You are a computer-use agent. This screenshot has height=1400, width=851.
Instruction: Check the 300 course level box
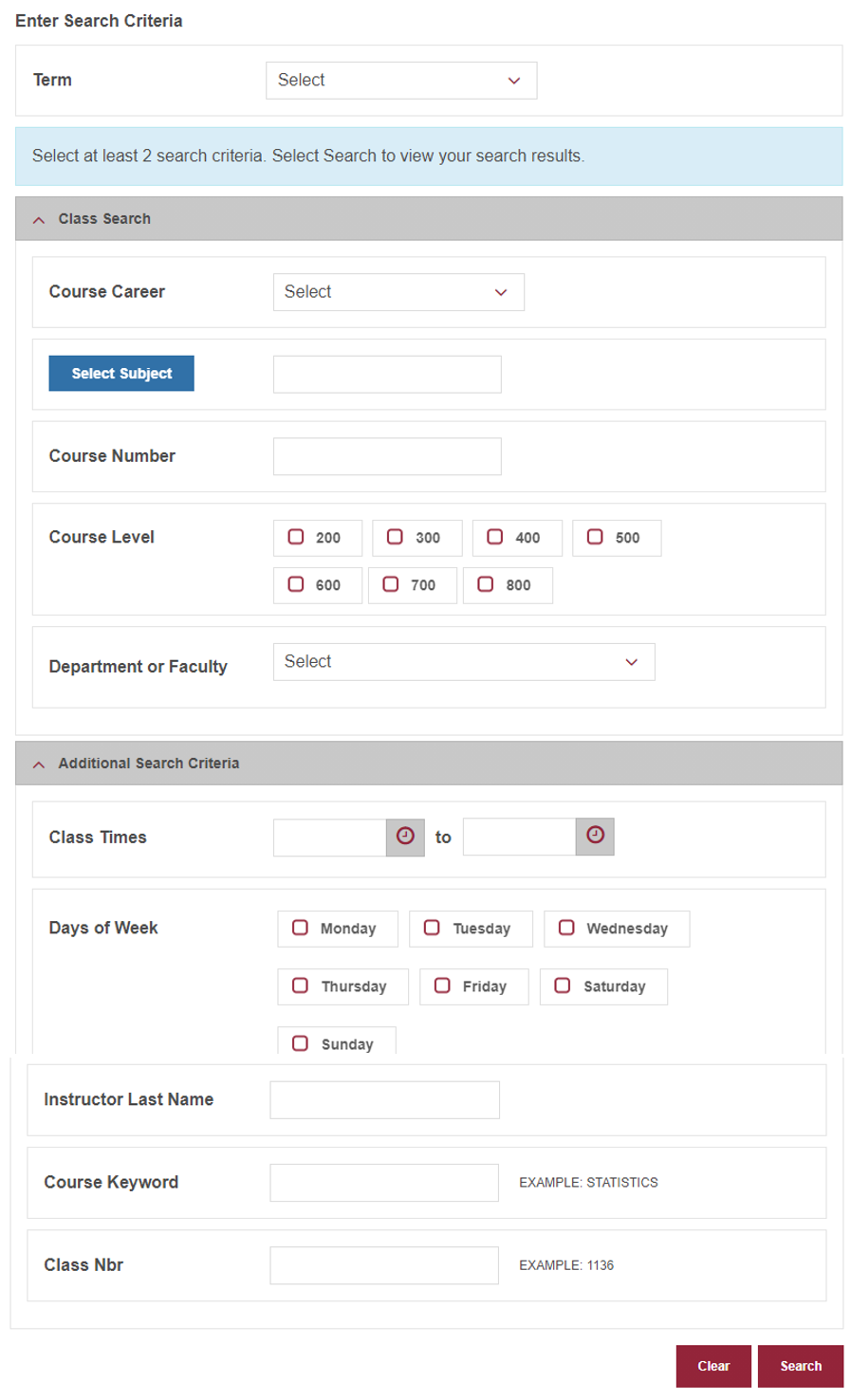click(396, 537)
